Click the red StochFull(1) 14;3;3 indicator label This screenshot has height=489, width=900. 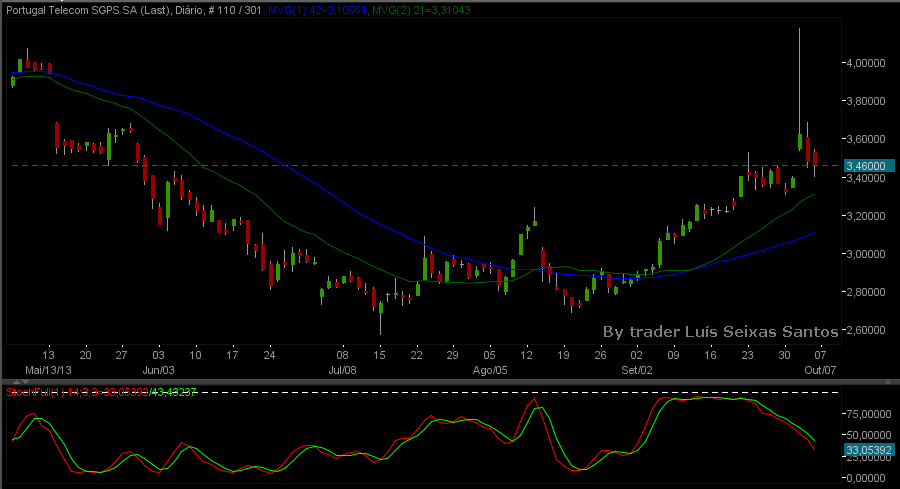point(77,392)
